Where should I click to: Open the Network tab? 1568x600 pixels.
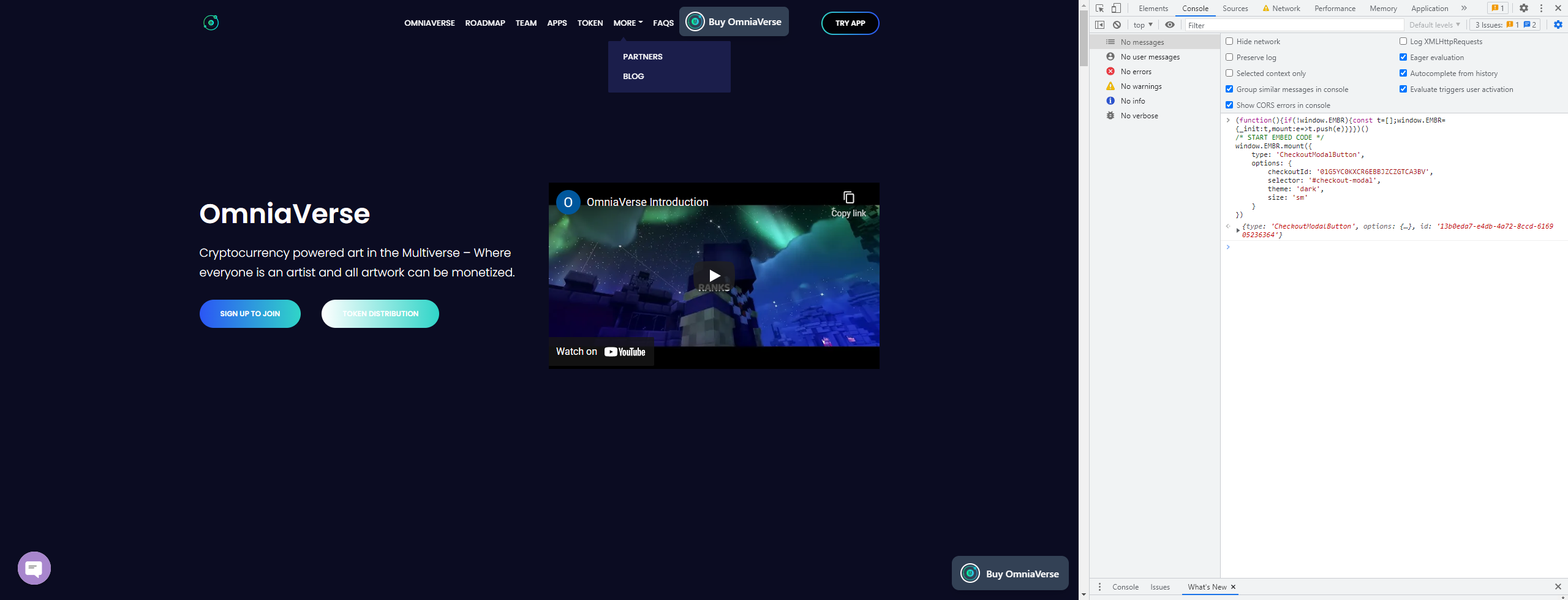1281,8
